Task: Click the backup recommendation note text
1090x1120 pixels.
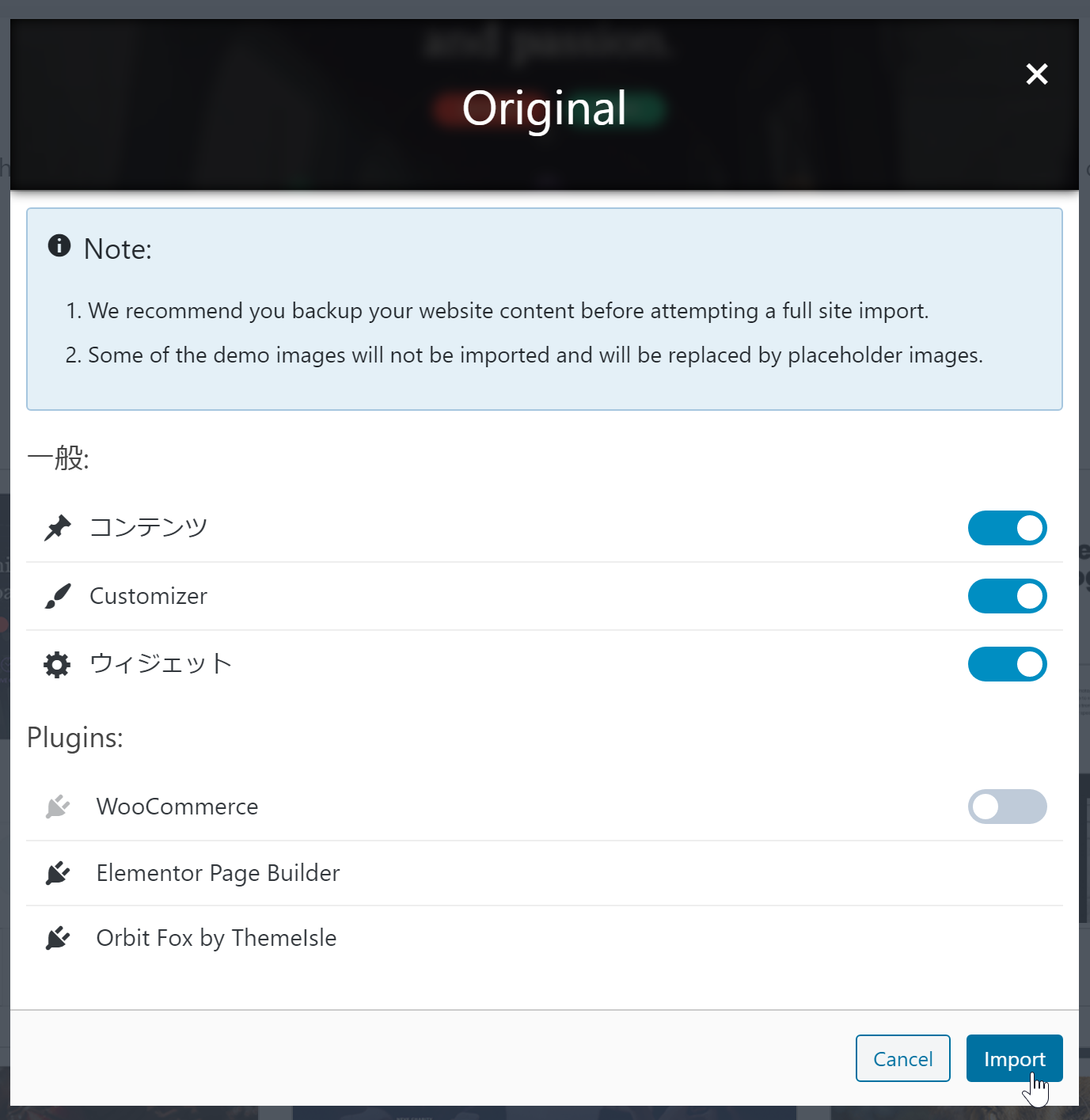Action: (x=507, y=311)
